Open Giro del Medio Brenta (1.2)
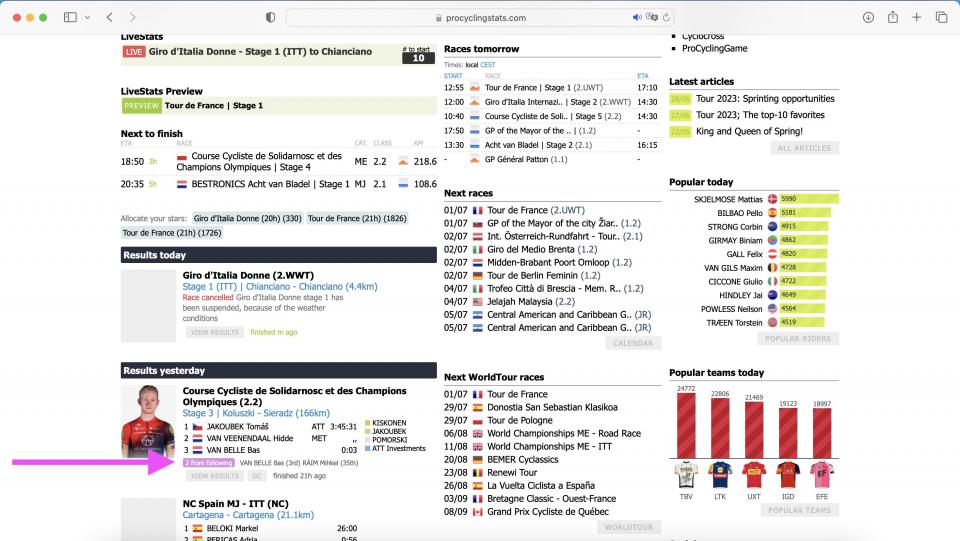The height and width of the screenshot is (541, 960). click(542, 249)
